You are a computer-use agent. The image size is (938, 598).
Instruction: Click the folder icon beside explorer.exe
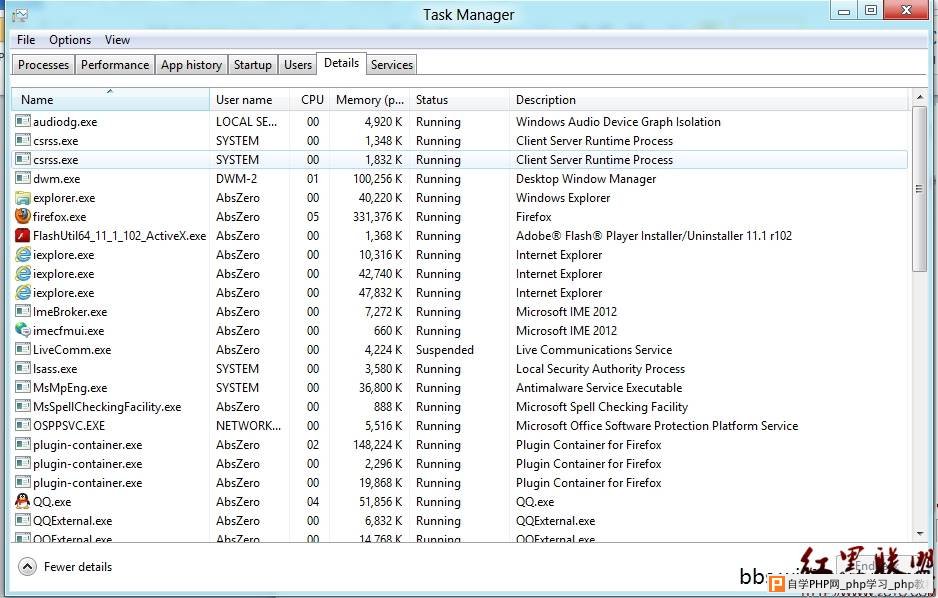[23, 197]
